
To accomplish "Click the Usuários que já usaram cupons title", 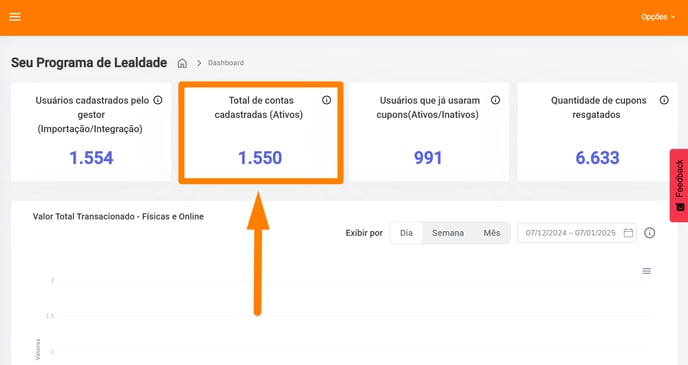I will click(428, 107).
